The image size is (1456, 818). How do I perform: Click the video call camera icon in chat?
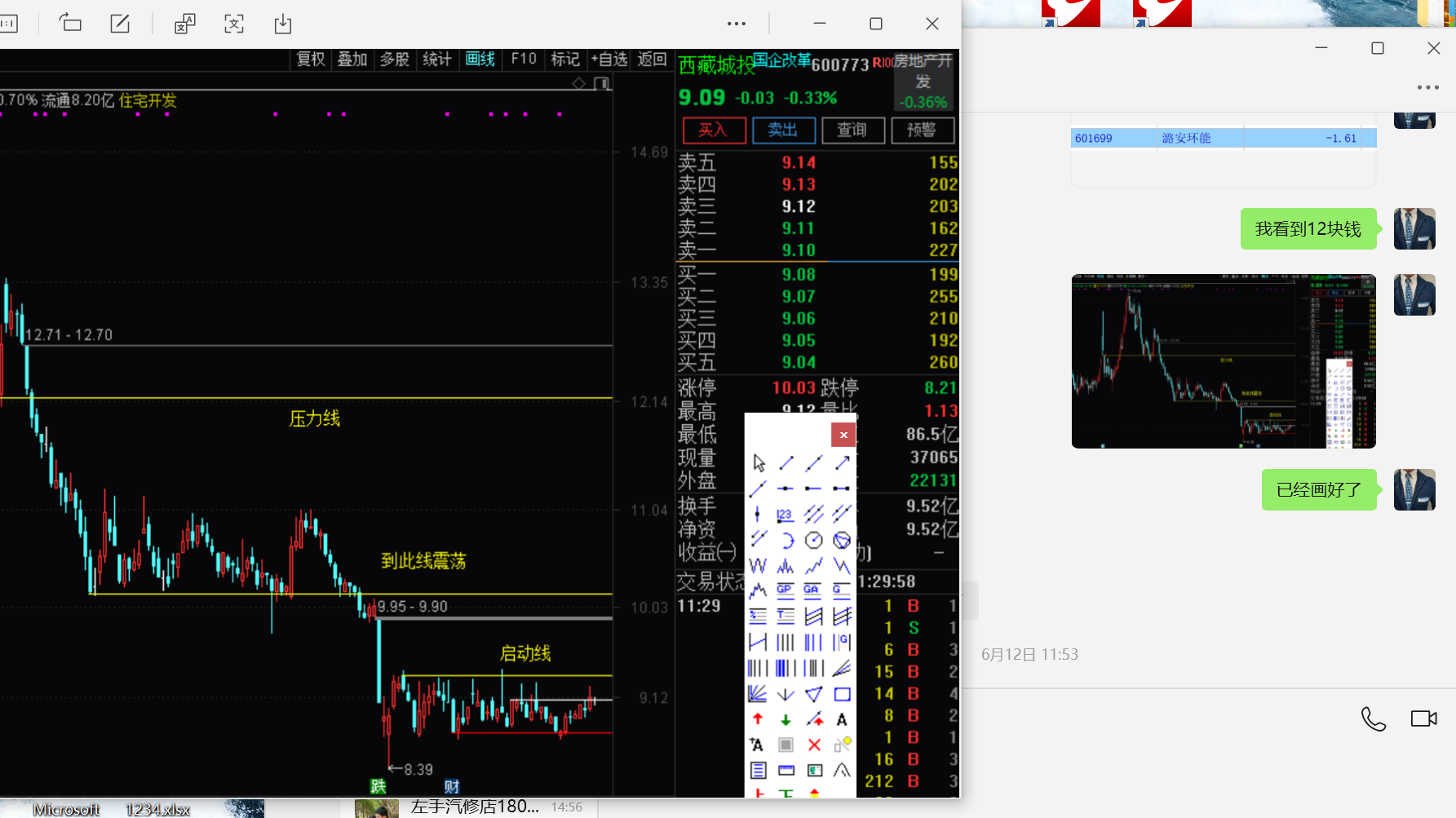[x=1423, y=719]
